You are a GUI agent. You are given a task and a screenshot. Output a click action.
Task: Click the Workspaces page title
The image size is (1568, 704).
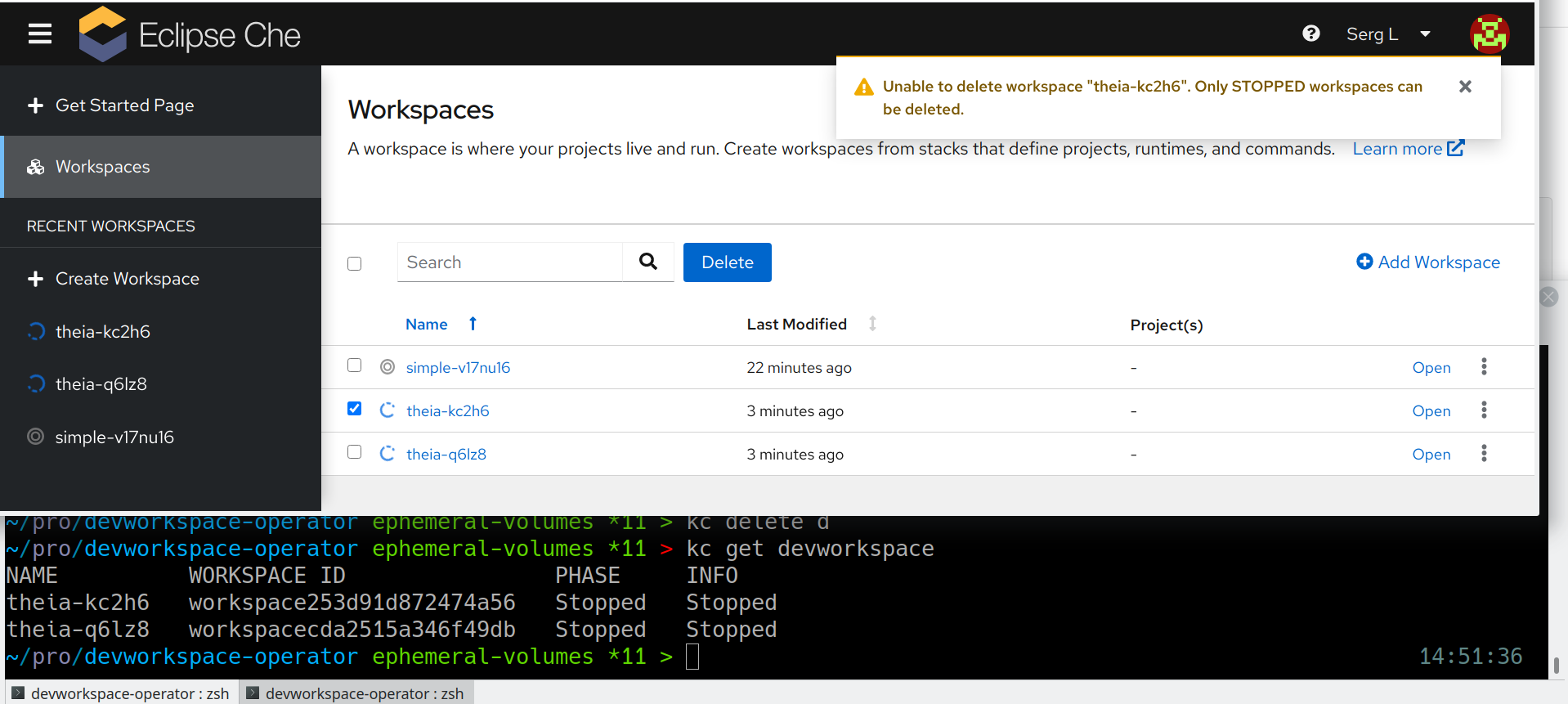(421, 110)
